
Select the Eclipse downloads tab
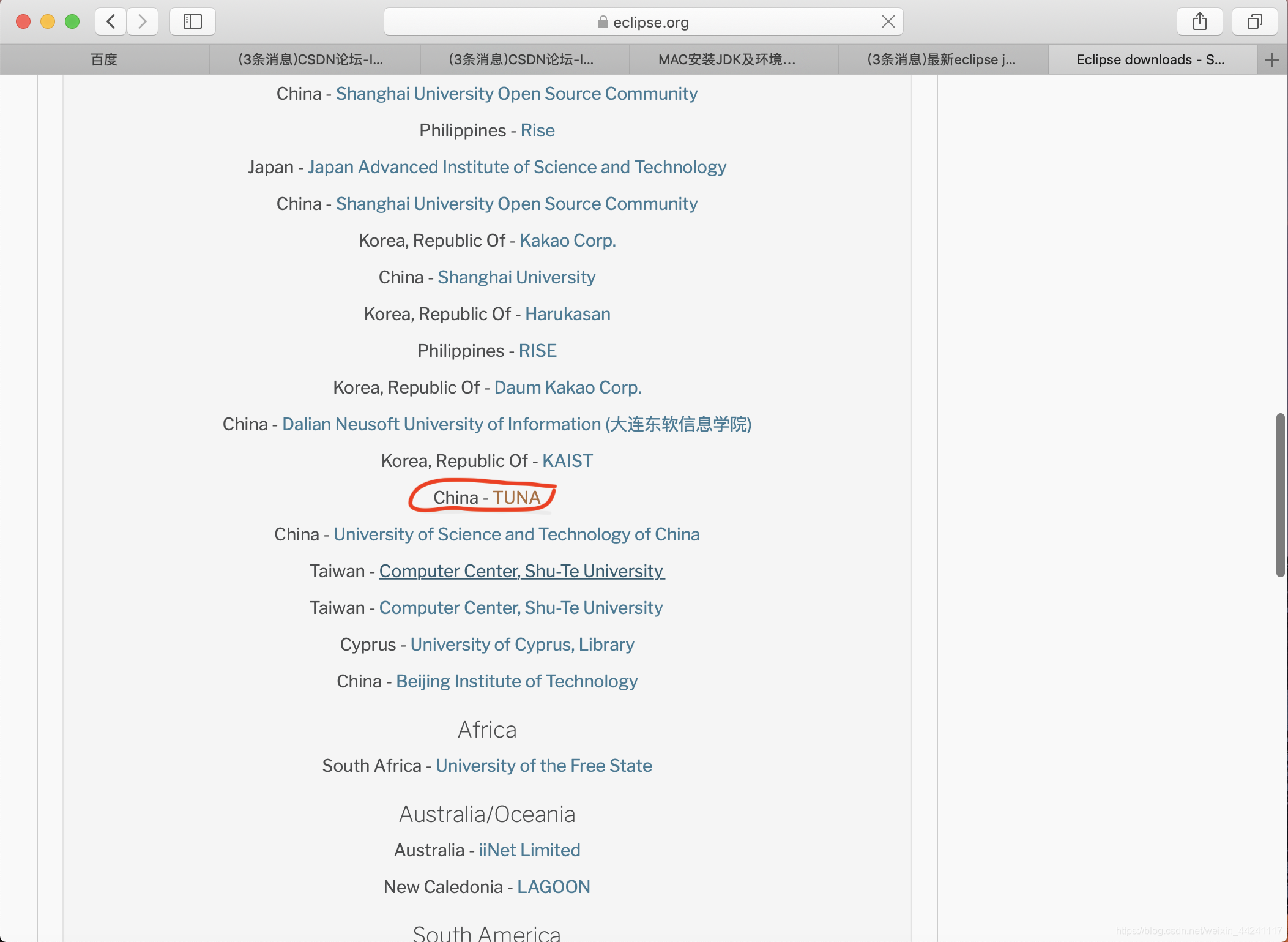(x=1150, y=60)
